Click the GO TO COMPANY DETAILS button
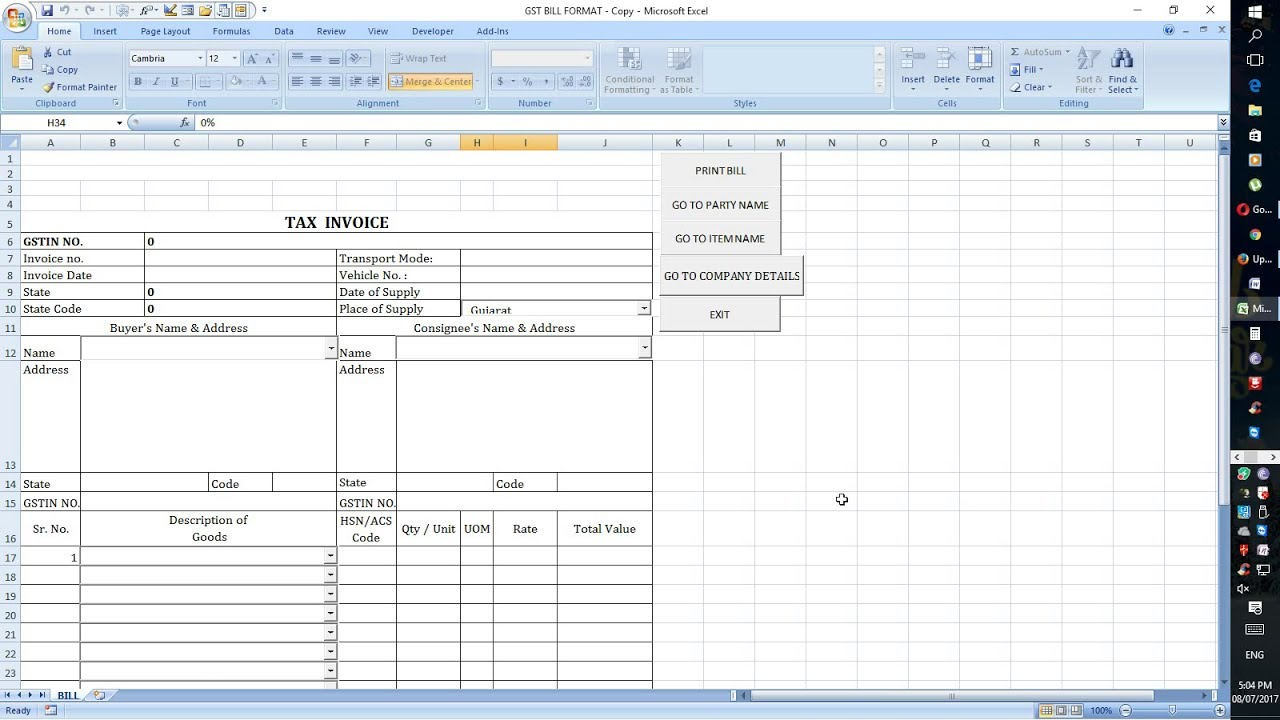 [x=731, y=275]
